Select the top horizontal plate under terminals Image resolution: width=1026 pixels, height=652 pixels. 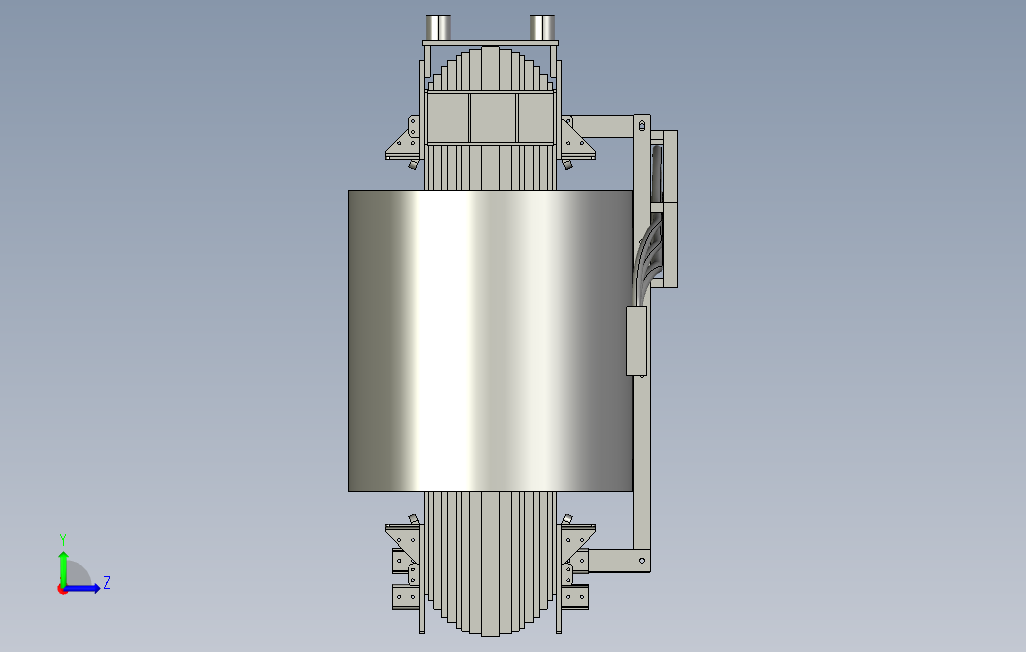click(x=490, y=43)
